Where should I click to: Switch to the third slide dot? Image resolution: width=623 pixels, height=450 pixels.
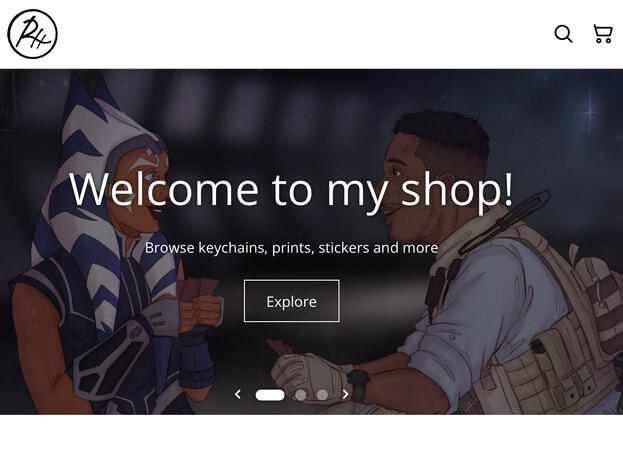click(322, 395)
